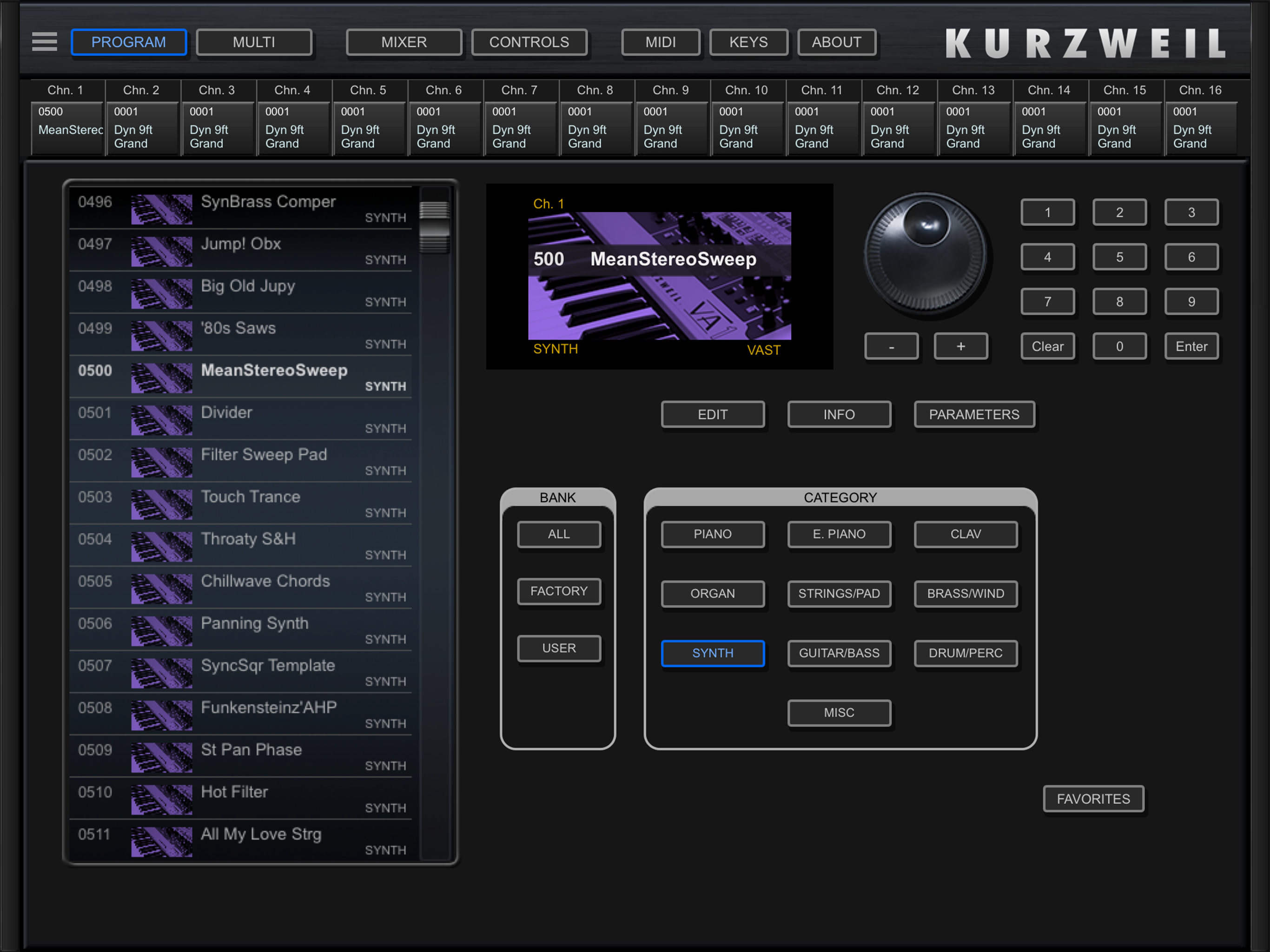This screenshot has height=952, width=1270.
Task: Select the FACTORY bank
Action: (559, 591)
